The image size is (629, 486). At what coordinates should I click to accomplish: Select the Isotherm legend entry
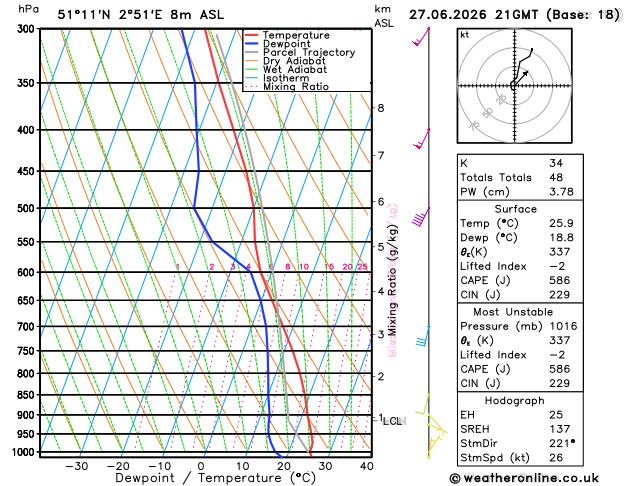277,78
